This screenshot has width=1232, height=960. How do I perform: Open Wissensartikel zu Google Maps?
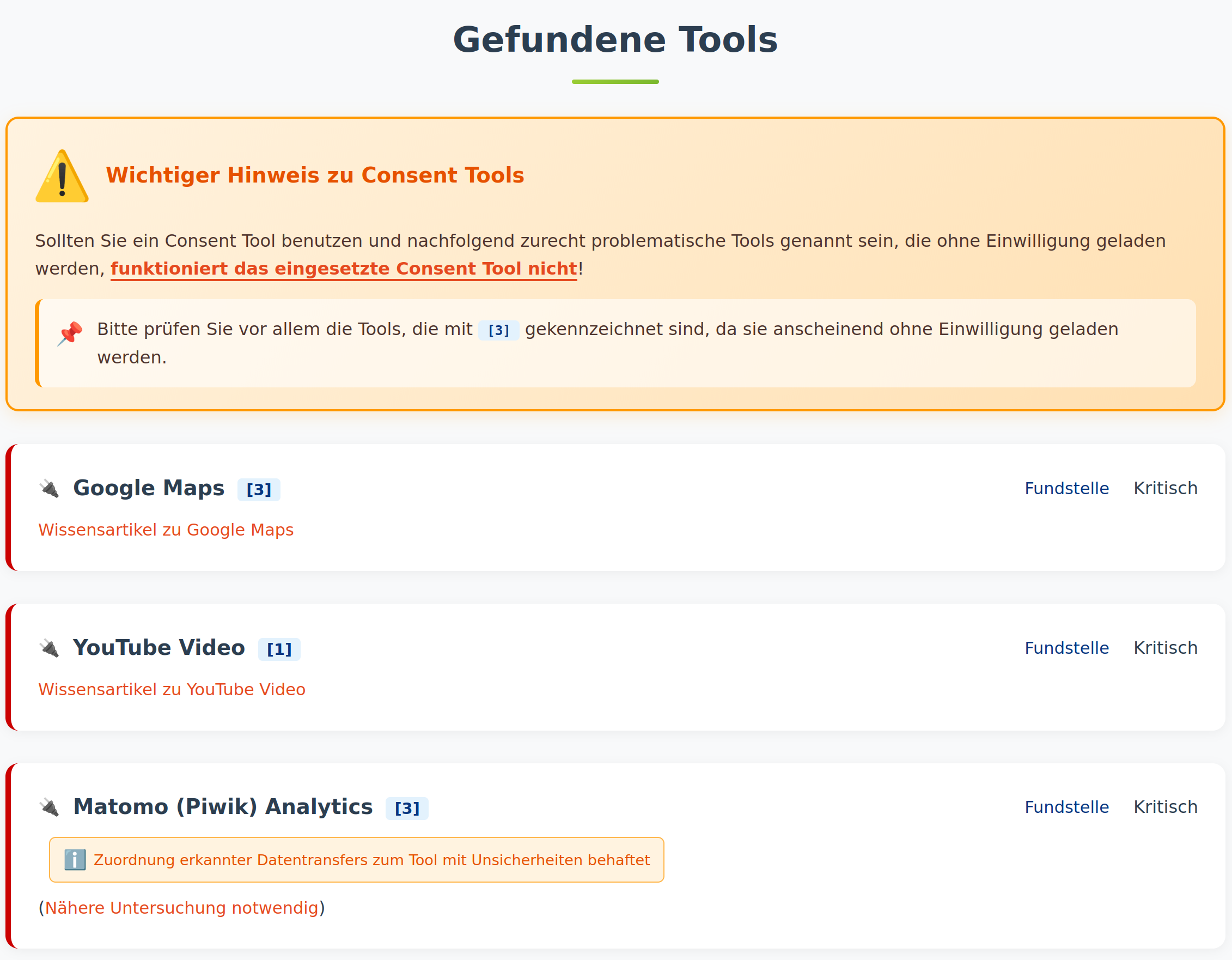(x=166, y=530)
